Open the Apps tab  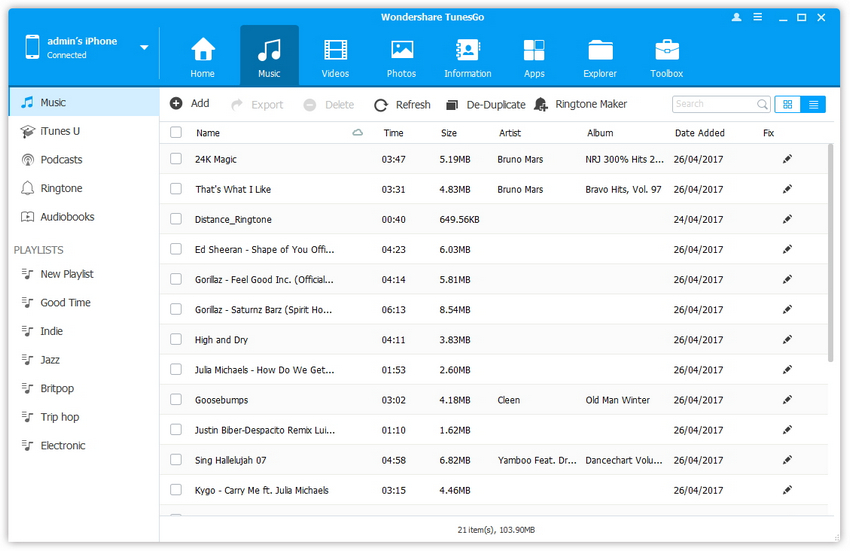534,57
